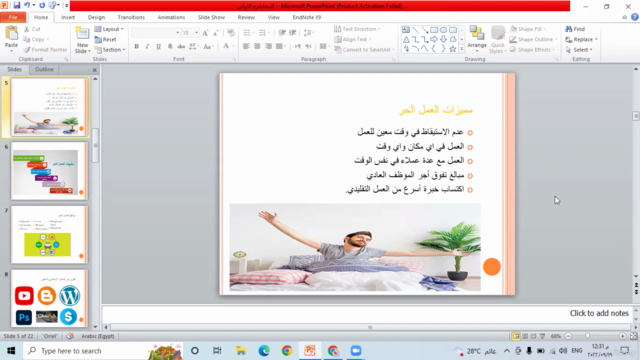Start Slide Show from status bar
The height and width of the screenshot is (360, 640).
coord(542,336)
